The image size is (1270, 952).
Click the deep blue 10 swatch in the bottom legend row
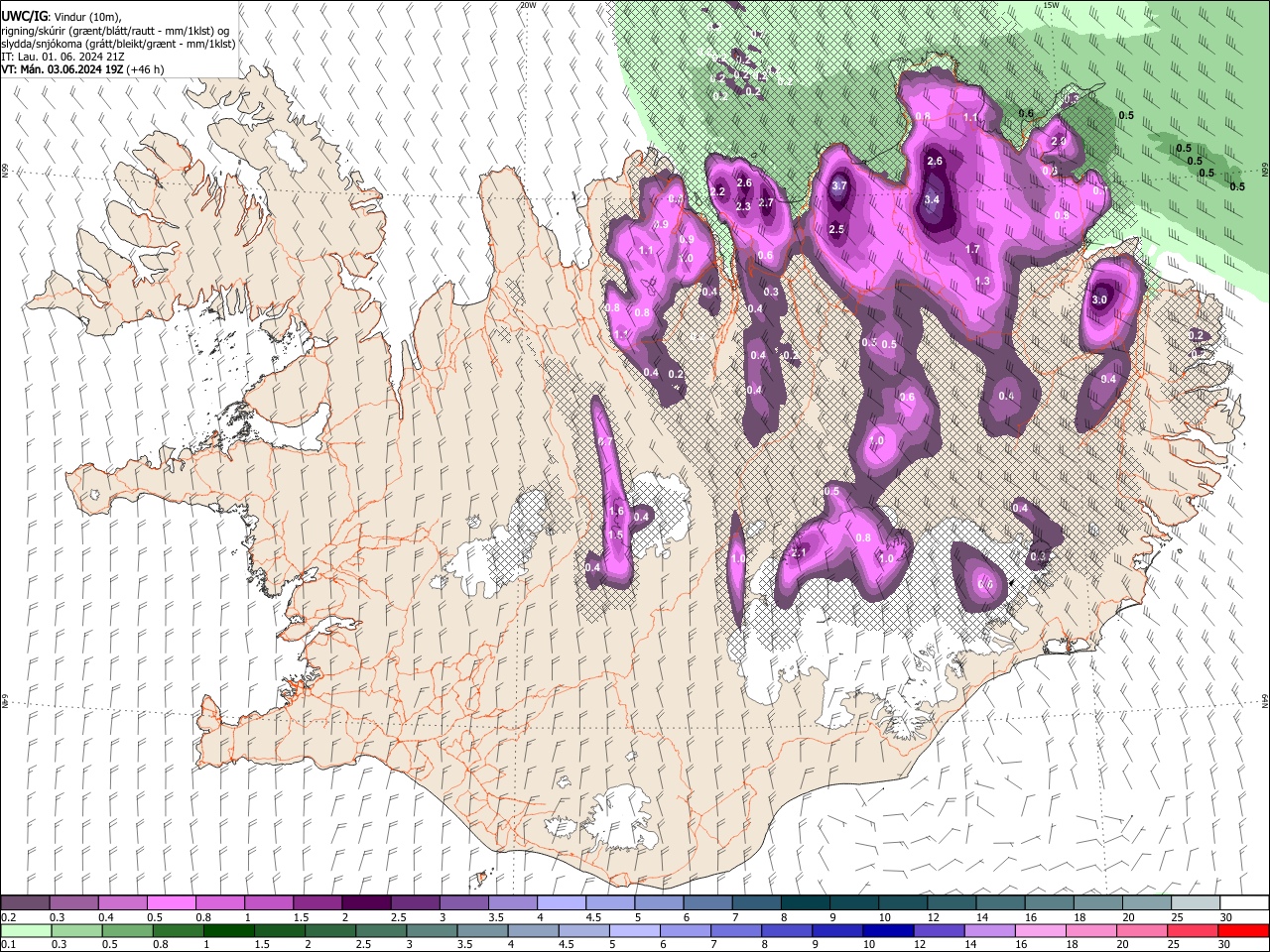887,930
